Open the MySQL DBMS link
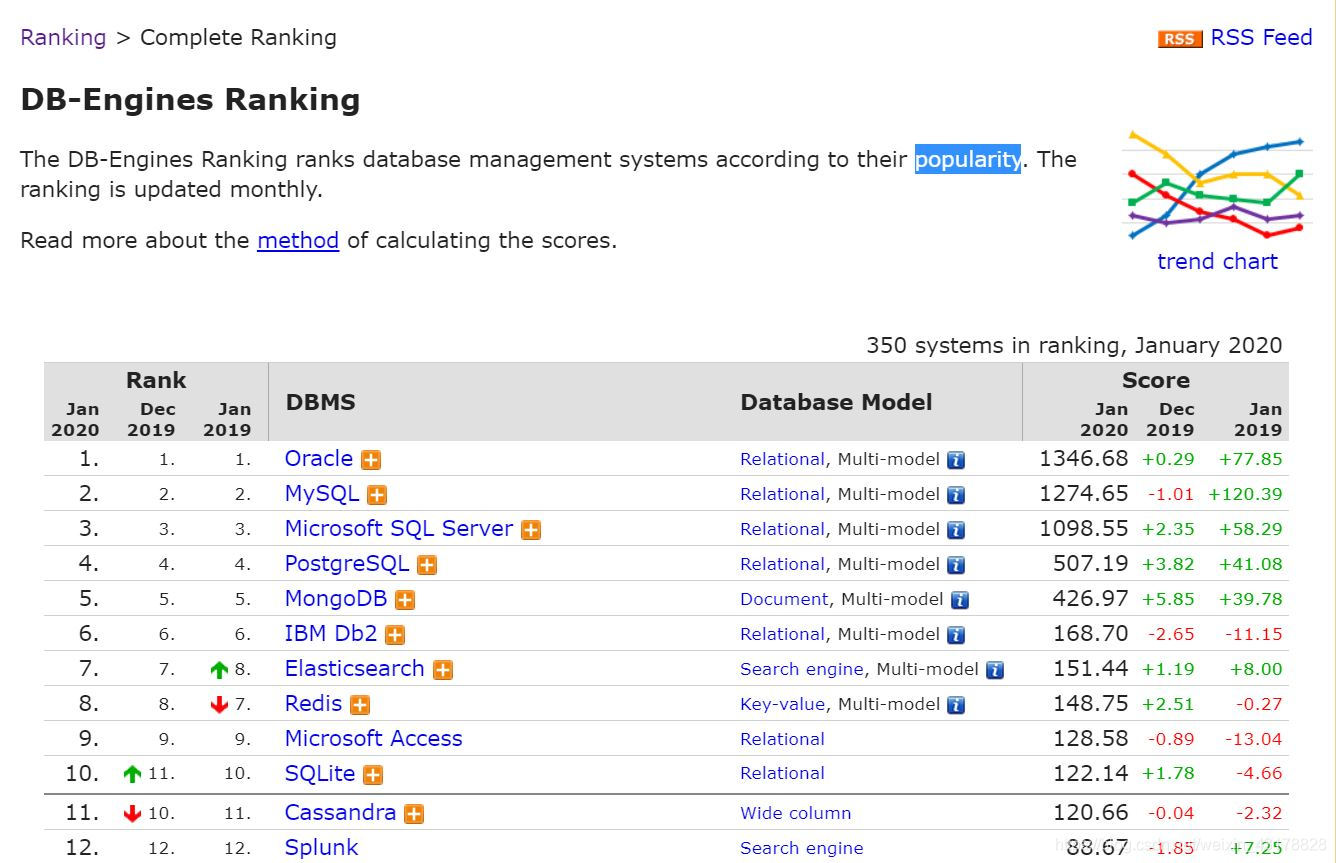Screen dimensions: 1336x863 point(322,493)
